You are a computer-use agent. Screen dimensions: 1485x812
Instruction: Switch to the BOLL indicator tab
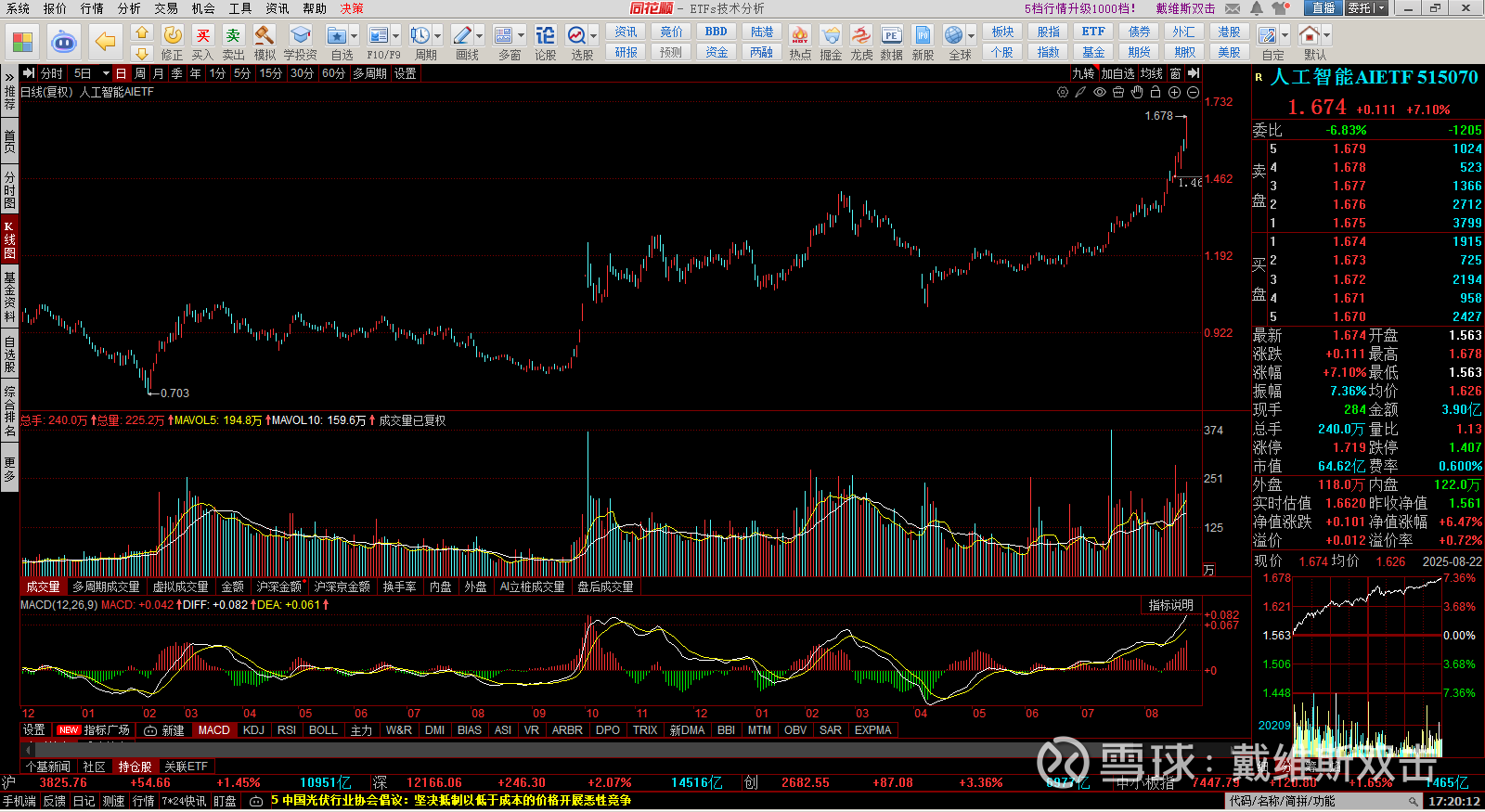tap(323, 730)
